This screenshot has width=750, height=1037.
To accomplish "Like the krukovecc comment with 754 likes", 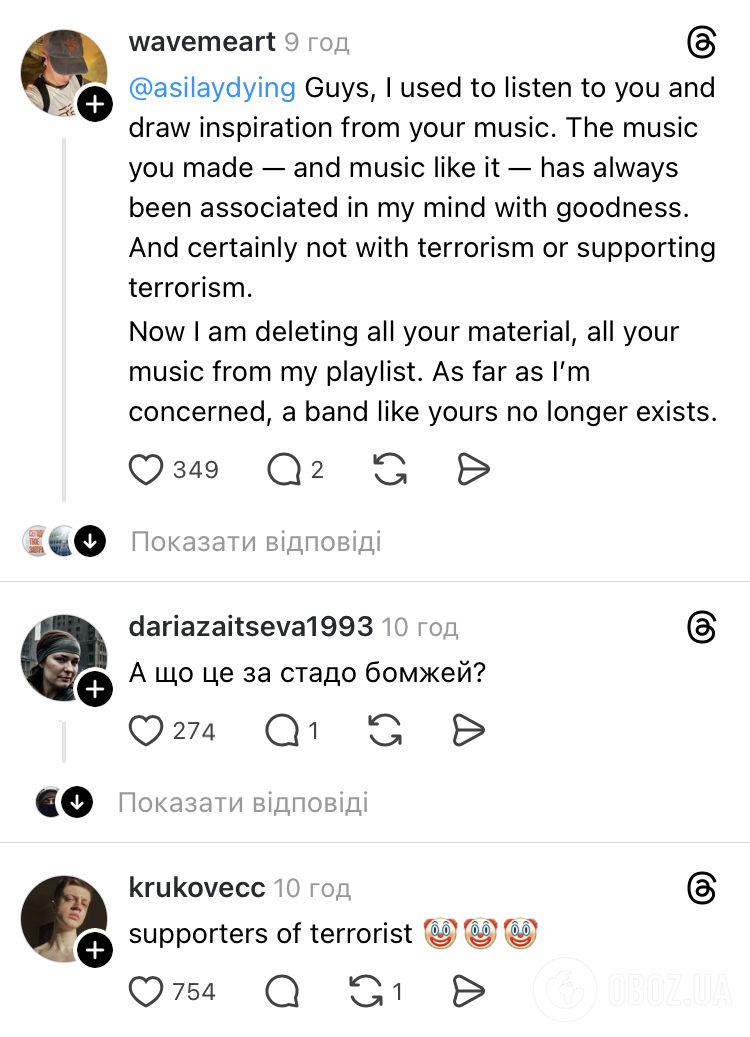I will coord(147,991).
